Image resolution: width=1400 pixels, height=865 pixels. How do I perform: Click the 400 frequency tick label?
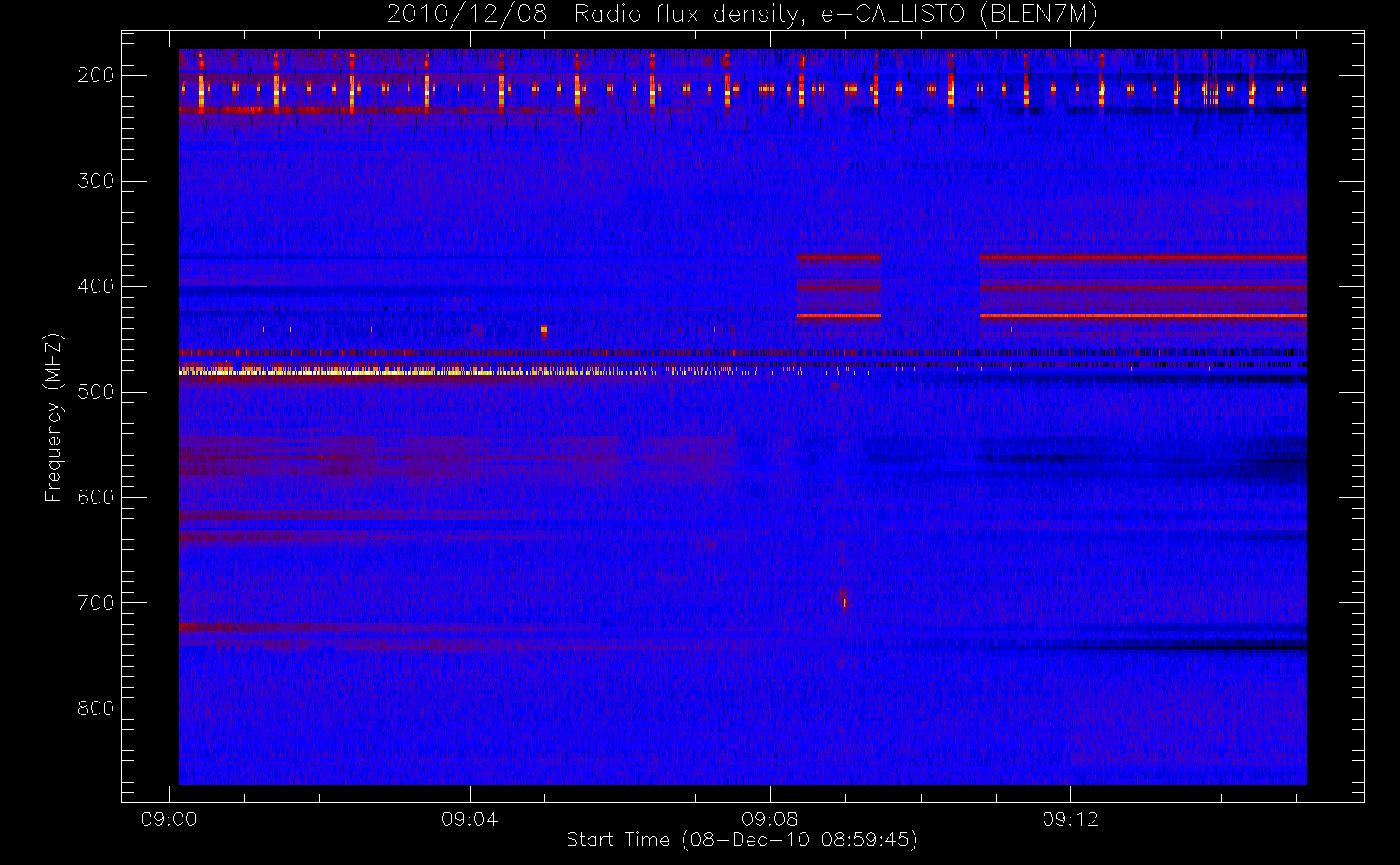point(96,286)
